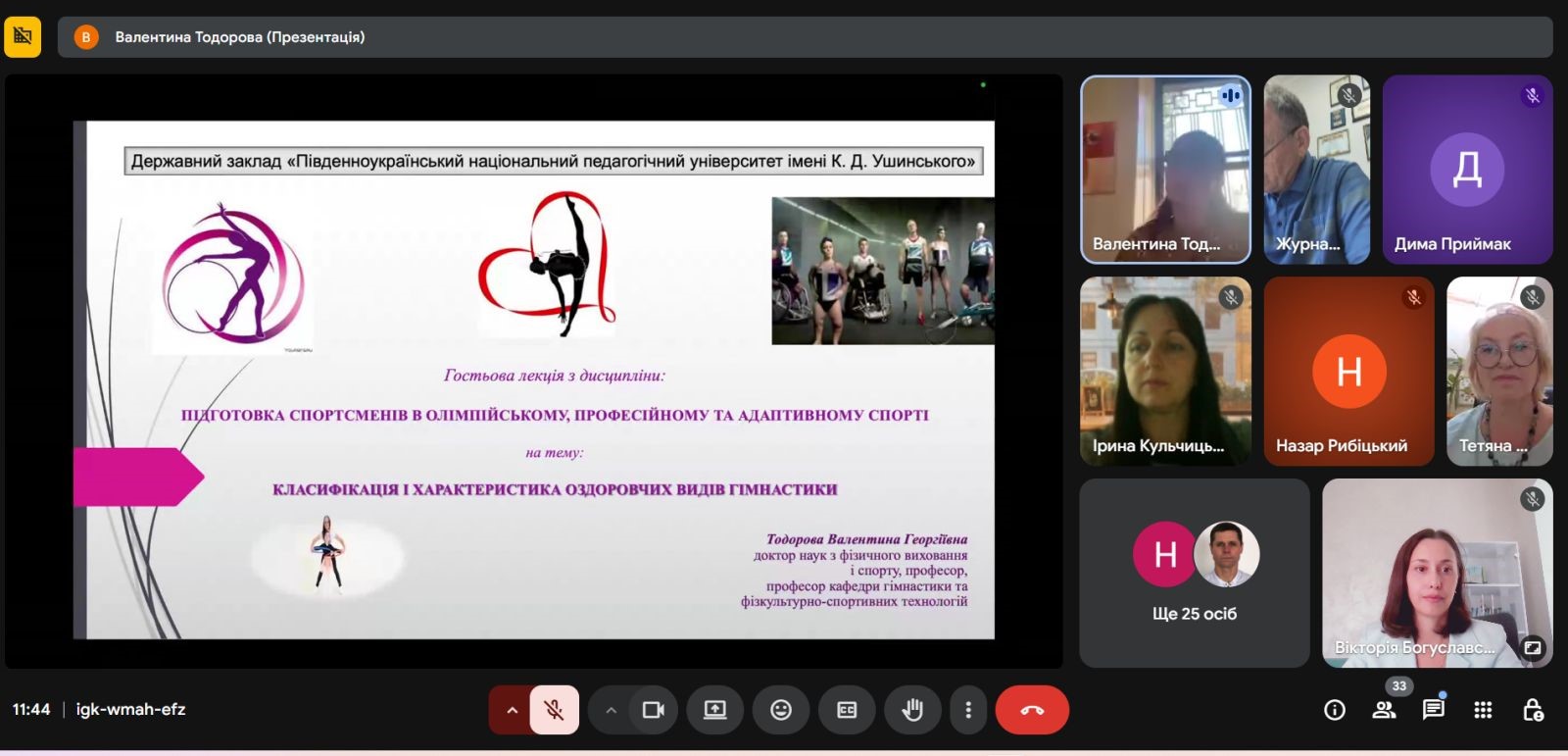
Task: Leave the call
Action: [x=1032, y=710]
